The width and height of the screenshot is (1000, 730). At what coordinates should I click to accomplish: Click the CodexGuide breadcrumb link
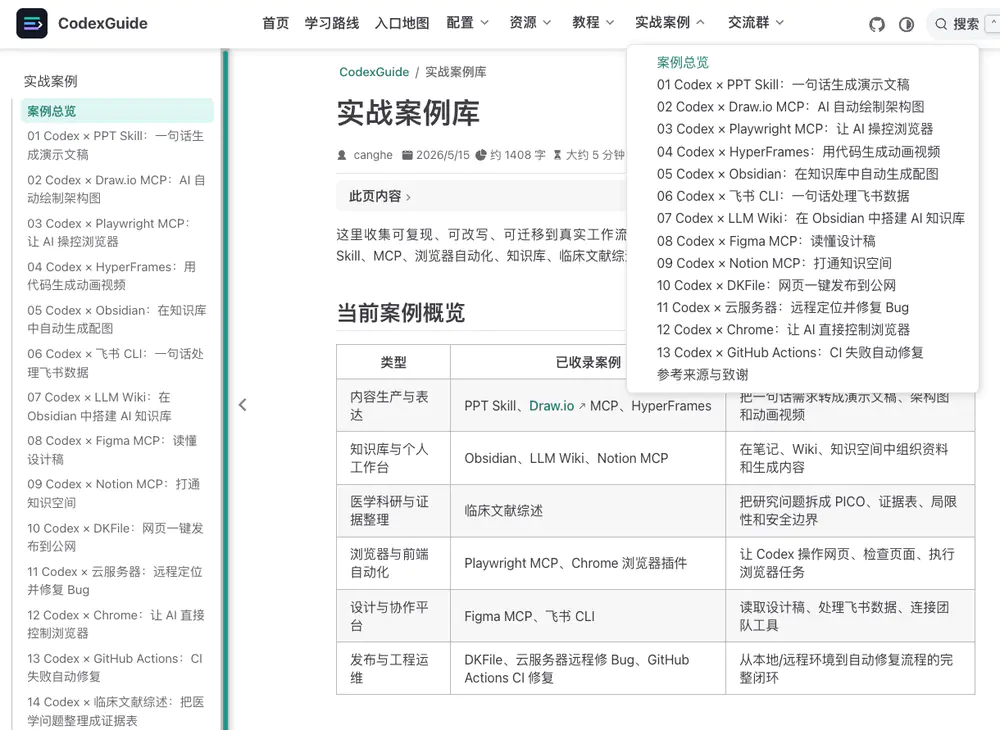(374, 72)
